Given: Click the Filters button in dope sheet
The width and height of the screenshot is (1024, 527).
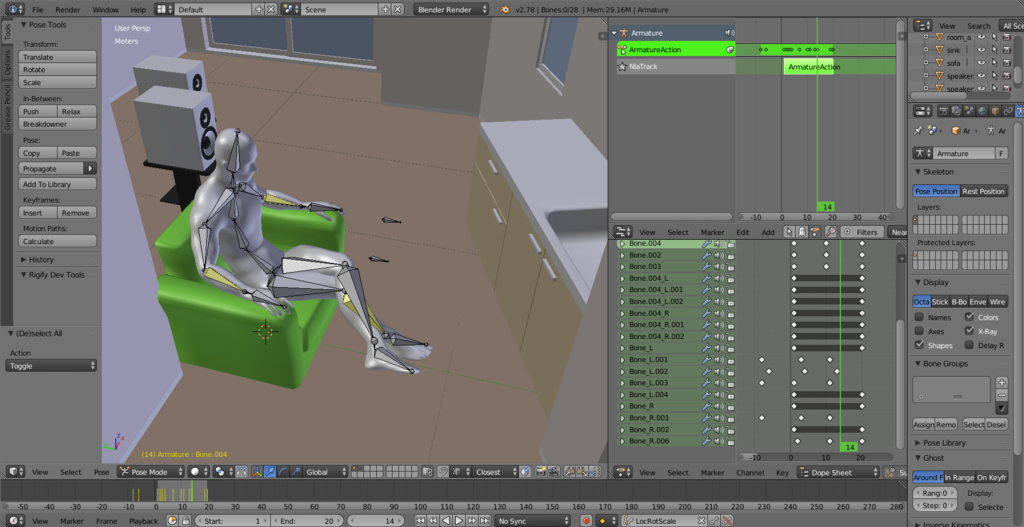Looking at the screenshot, I should coord(862,232).
